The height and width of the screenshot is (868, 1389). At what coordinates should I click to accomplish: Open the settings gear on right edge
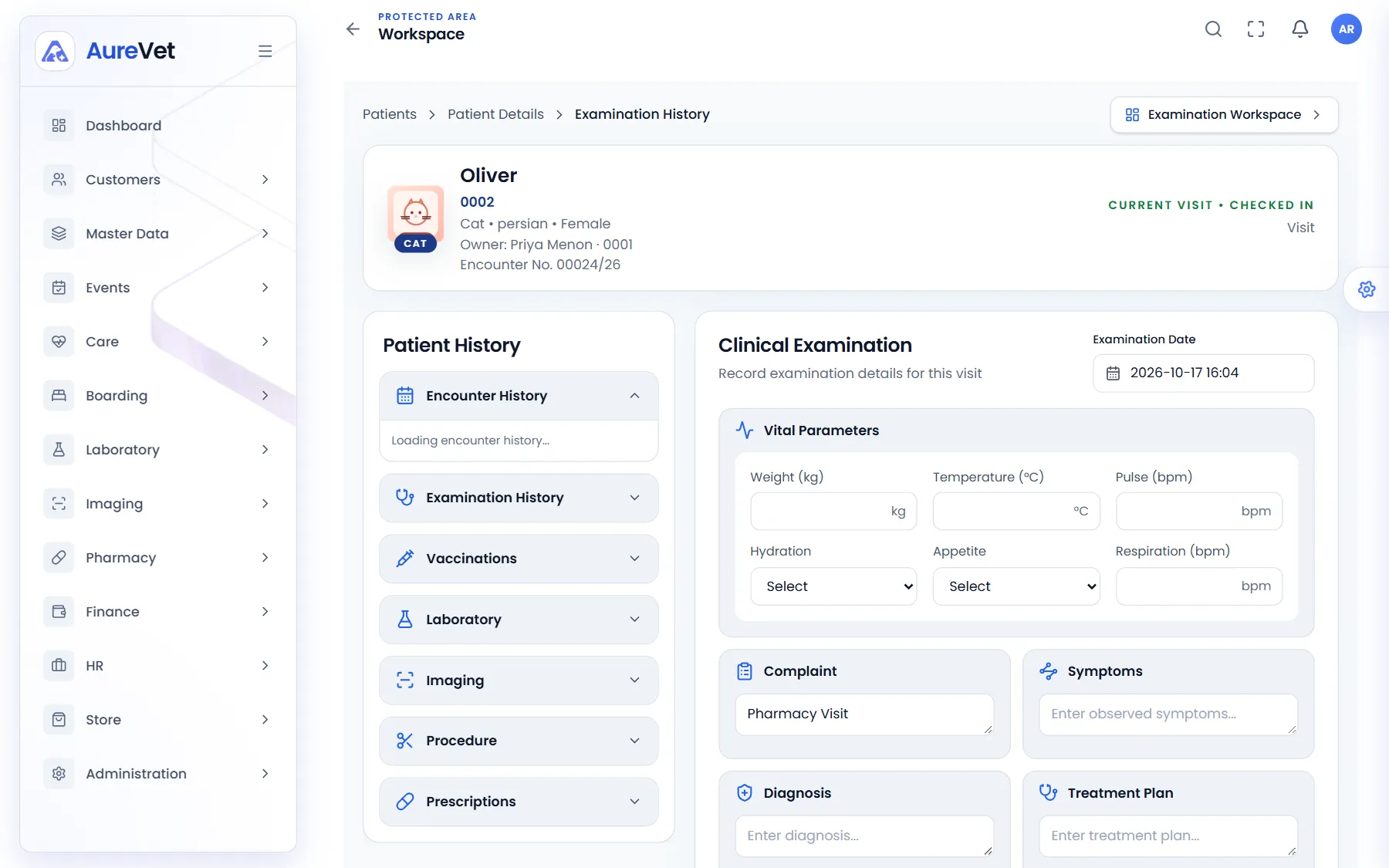click(1367, 289)
